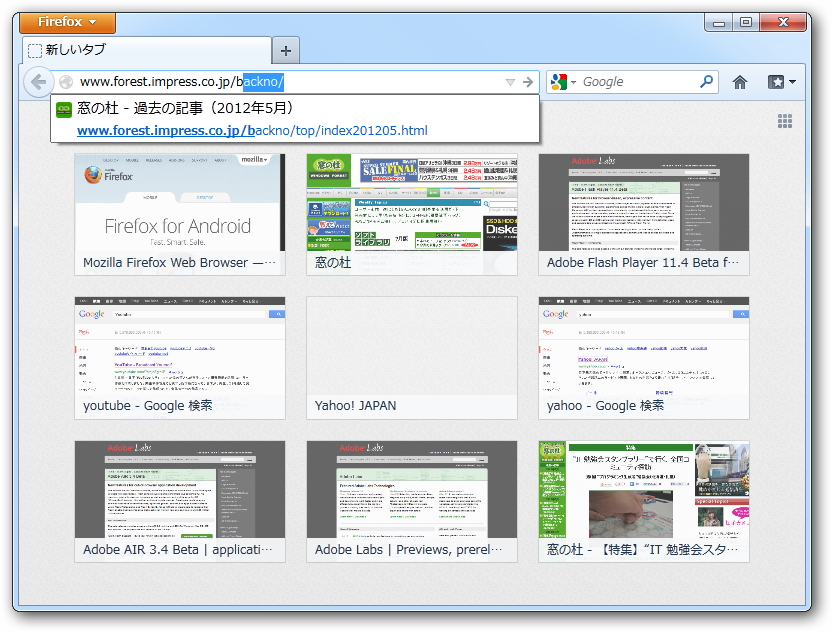The image size is (832, 632).
Task: Go to the Home page icon
Action: click(x=740, y=82)
